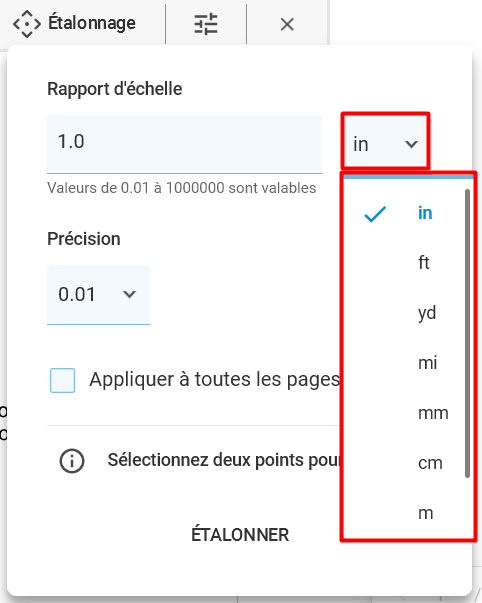Collapse the 'in' unit dropdown
The height and width of the screenshot is (603, 482).
coord(385,144)
